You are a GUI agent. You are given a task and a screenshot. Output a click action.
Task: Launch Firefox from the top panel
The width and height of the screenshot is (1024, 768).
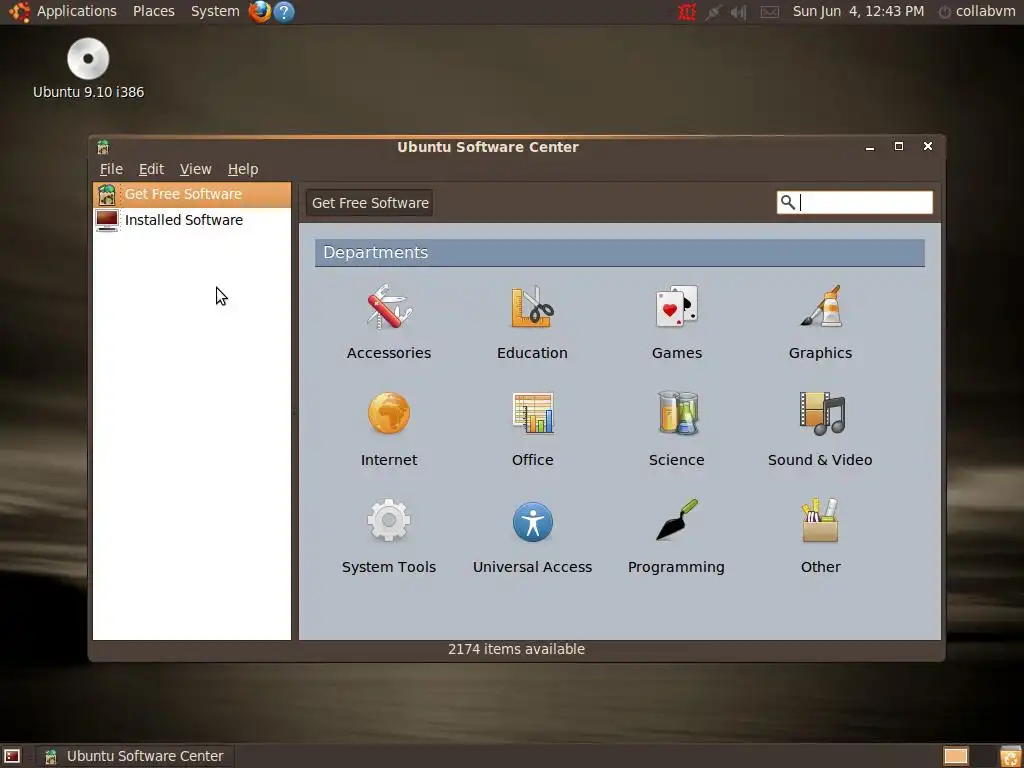point(259,11)
